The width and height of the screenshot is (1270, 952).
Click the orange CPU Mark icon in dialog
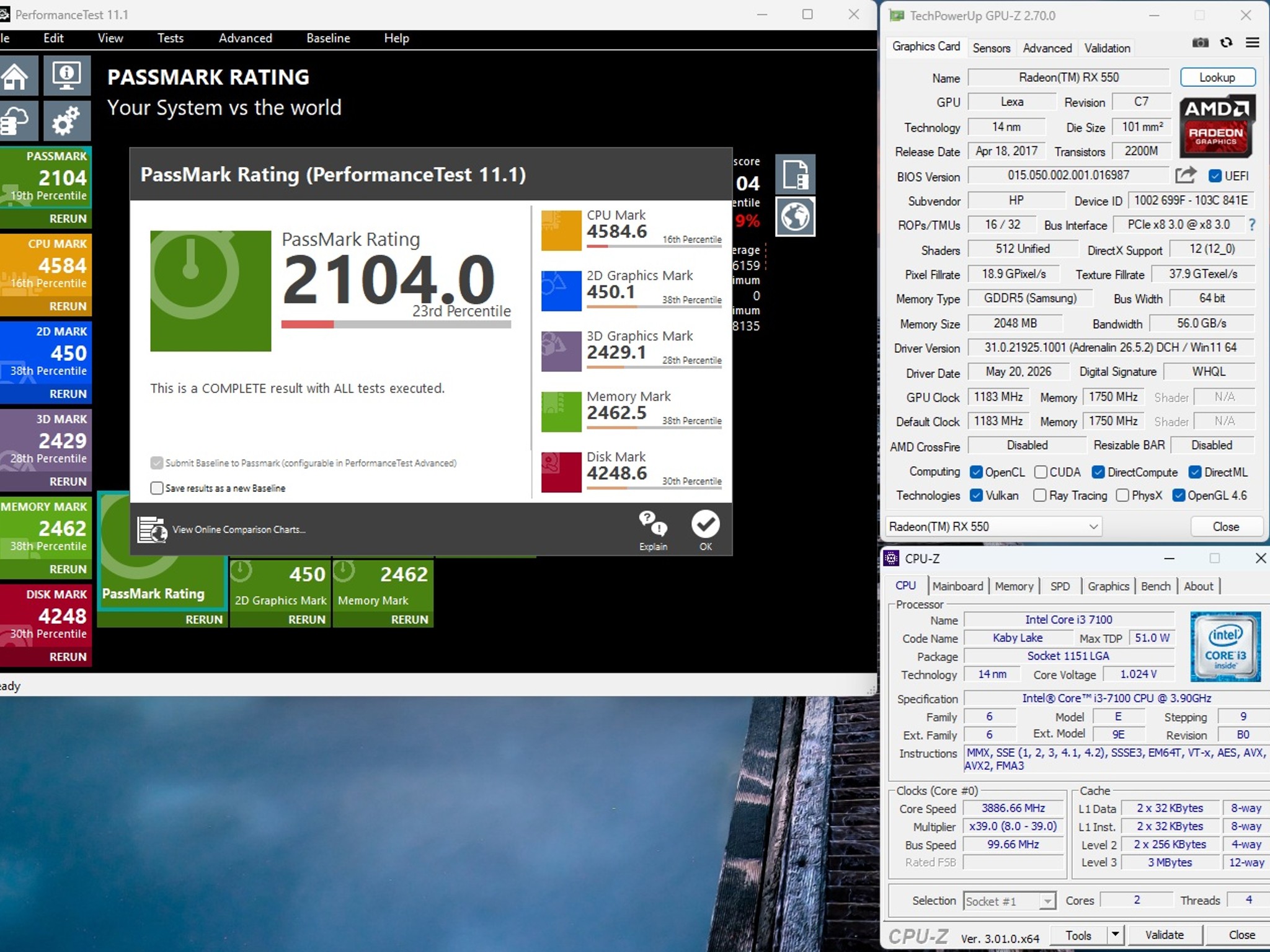click(561, 231)
